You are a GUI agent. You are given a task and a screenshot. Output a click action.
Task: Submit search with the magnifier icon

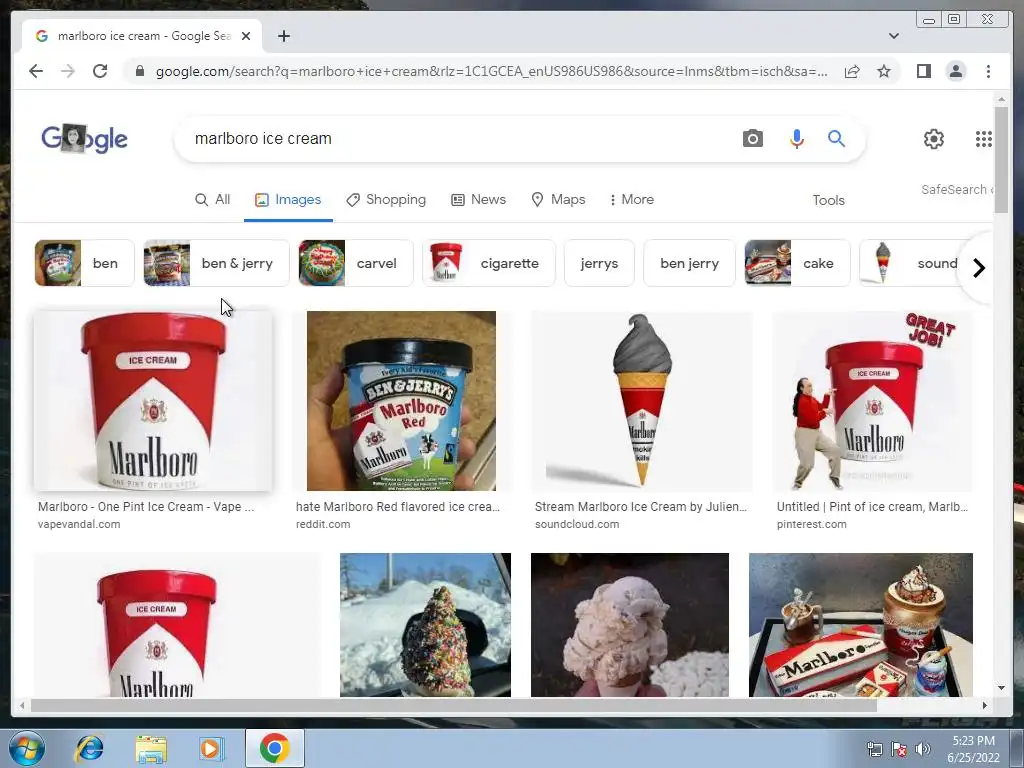837,138
